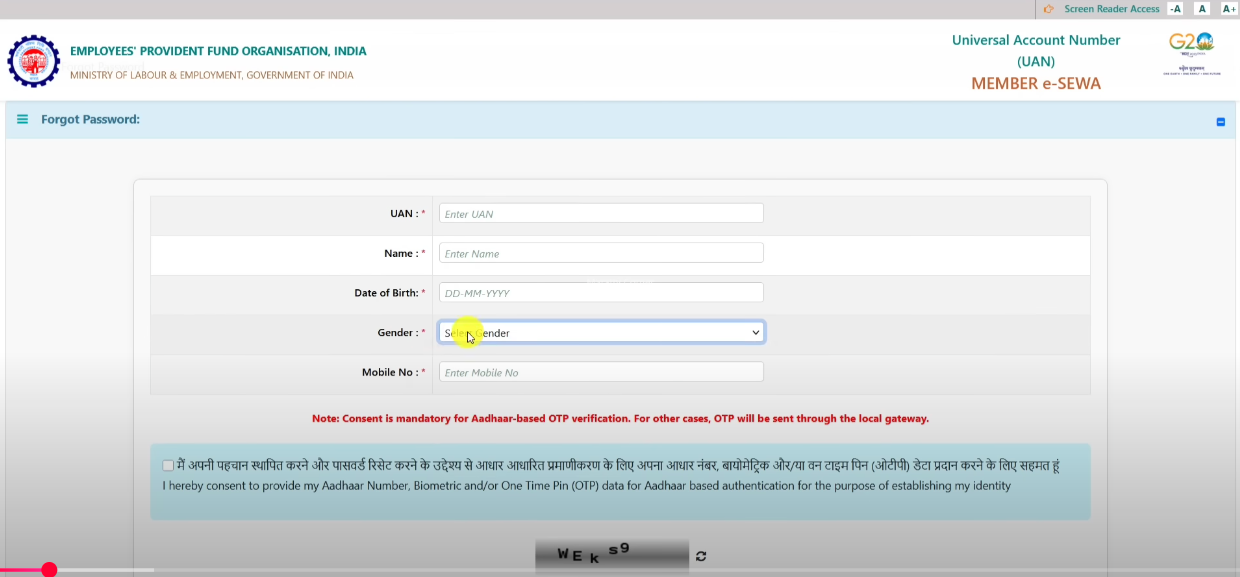Decrease font size with -A button
Viewport: 1240px width, 577px height.
click(1175, 9)
